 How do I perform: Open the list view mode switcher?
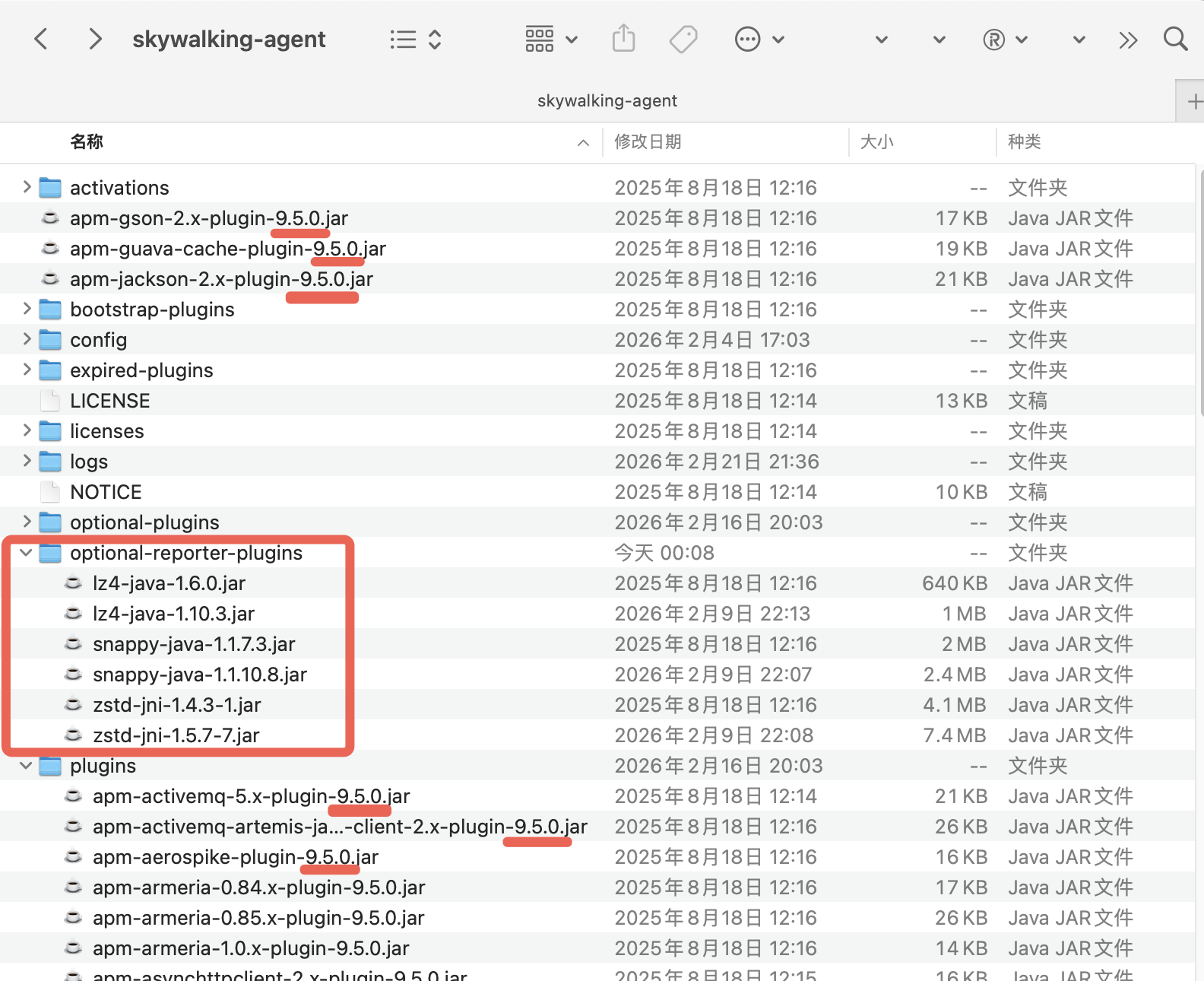click(x=415, y=40)
